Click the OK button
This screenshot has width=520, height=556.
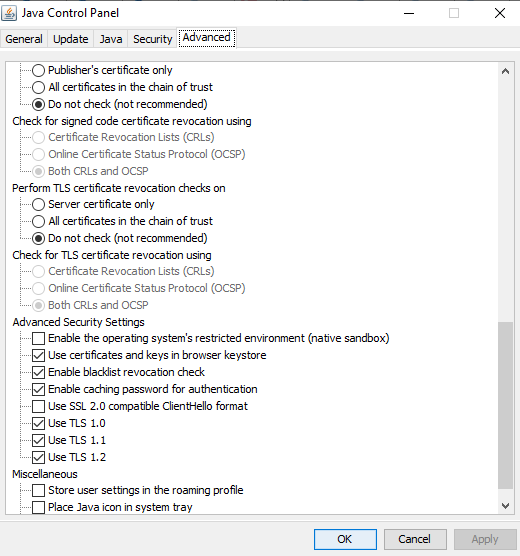click(345, 539)
